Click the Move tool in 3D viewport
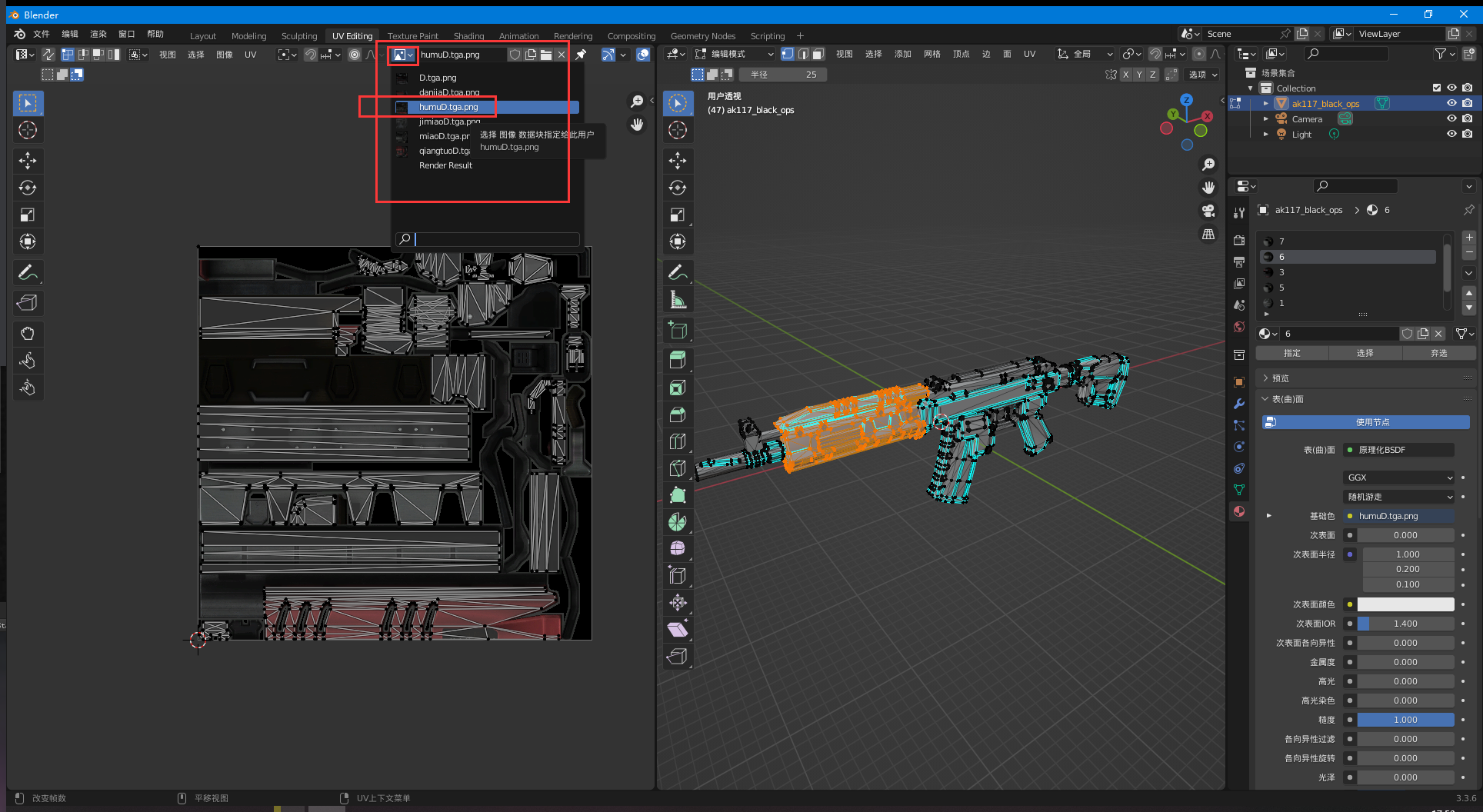 (x=677, y=161)
